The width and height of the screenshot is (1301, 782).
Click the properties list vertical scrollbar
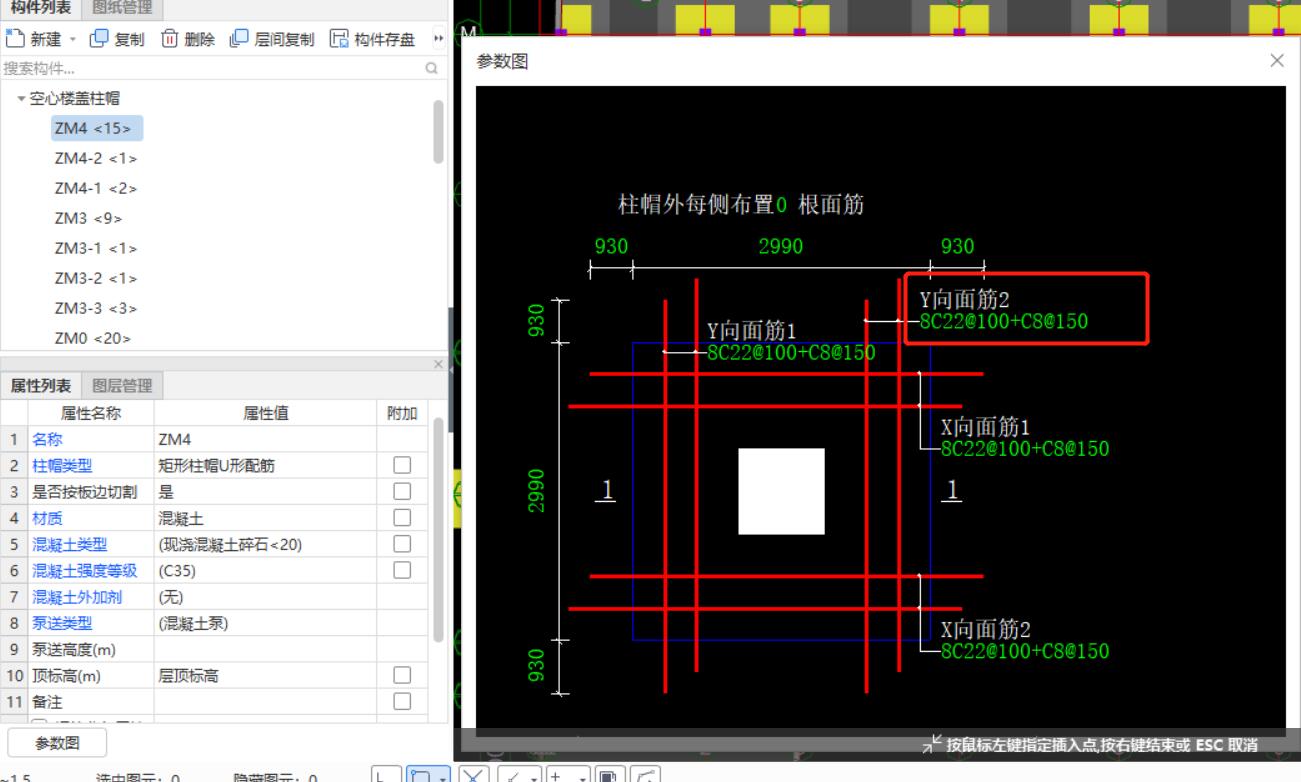pyautogui.click(x=438, y=530)
